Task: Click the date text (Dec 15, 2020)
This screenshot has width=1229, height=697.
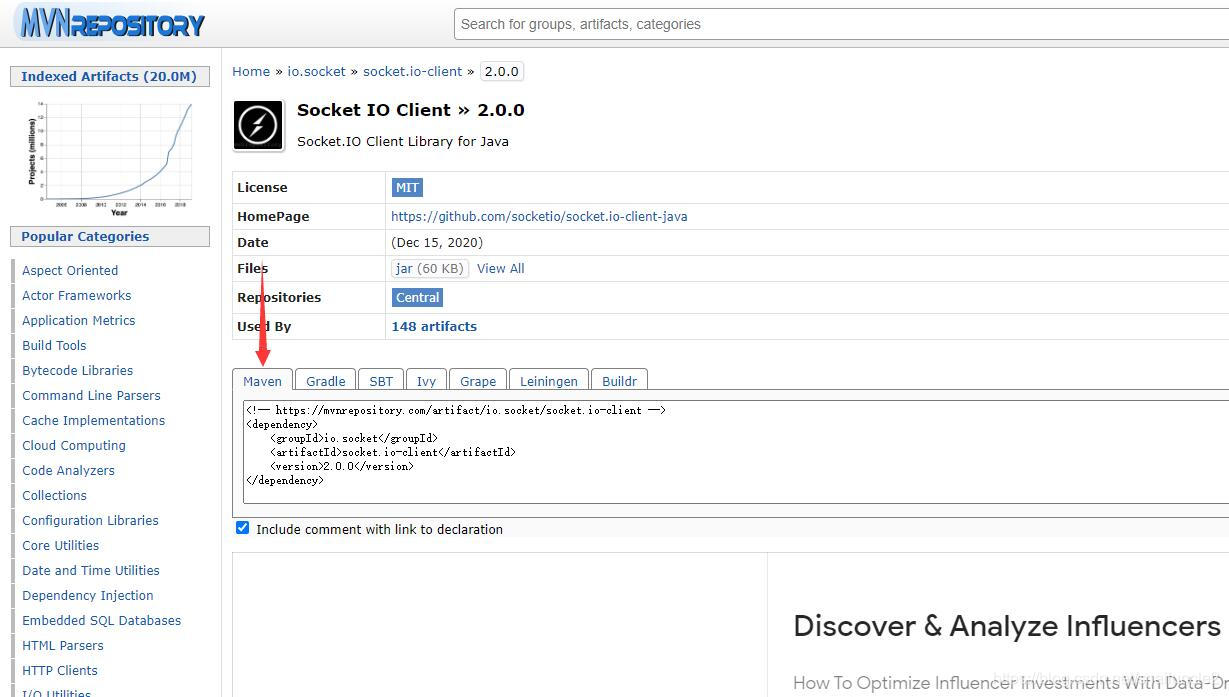Action: click(x=437, y=242)
